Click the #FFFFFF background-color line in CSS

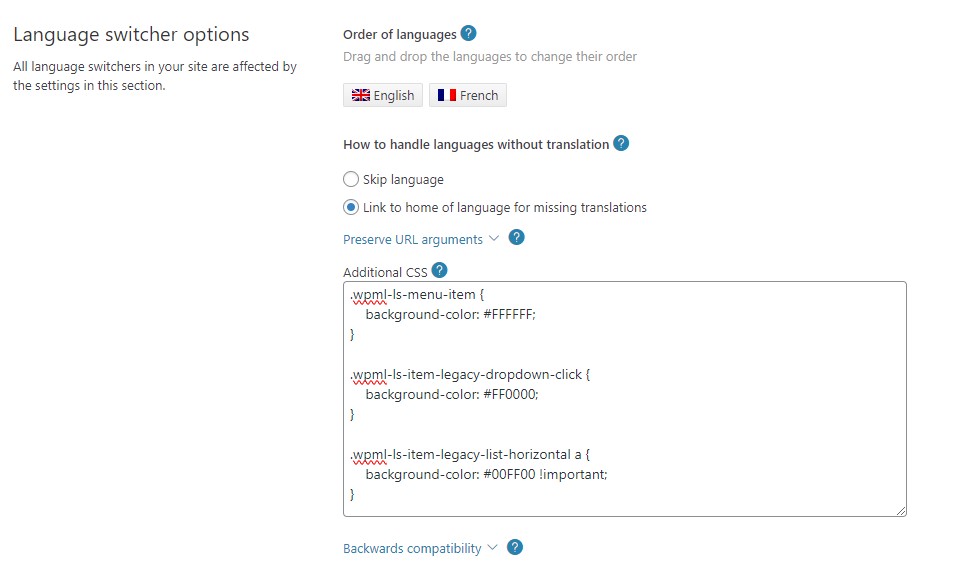tap(450, 314)
